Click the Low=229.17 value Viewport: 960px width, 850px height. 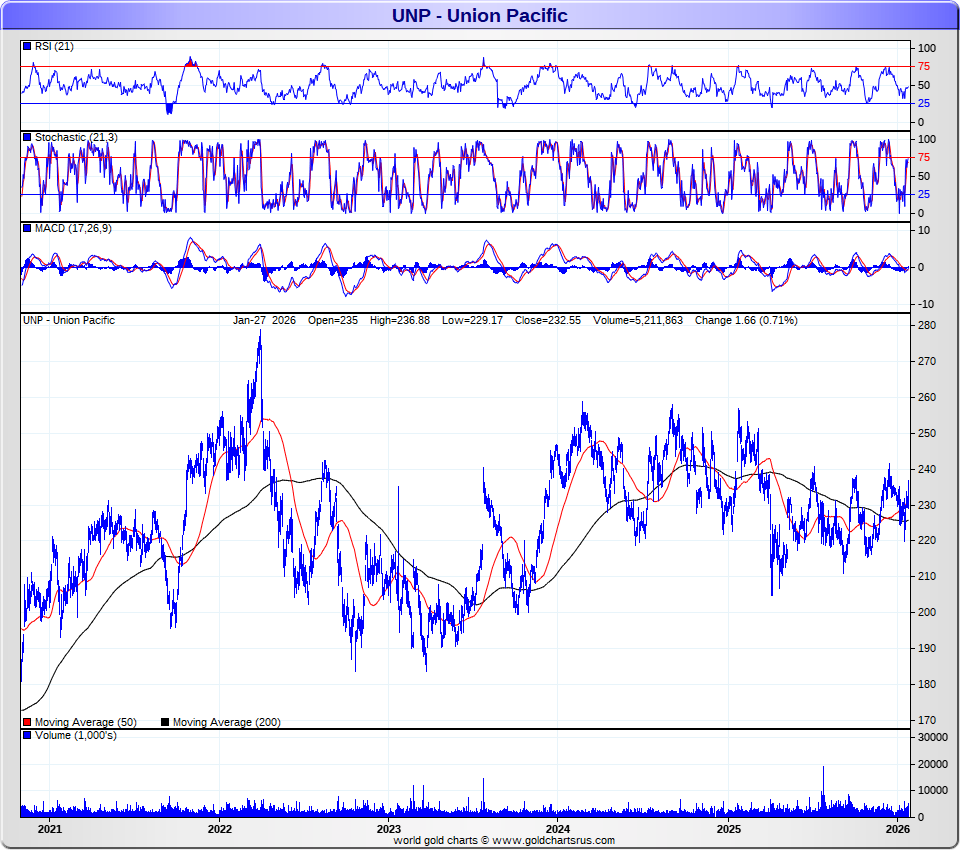click(x=472, y=320)
